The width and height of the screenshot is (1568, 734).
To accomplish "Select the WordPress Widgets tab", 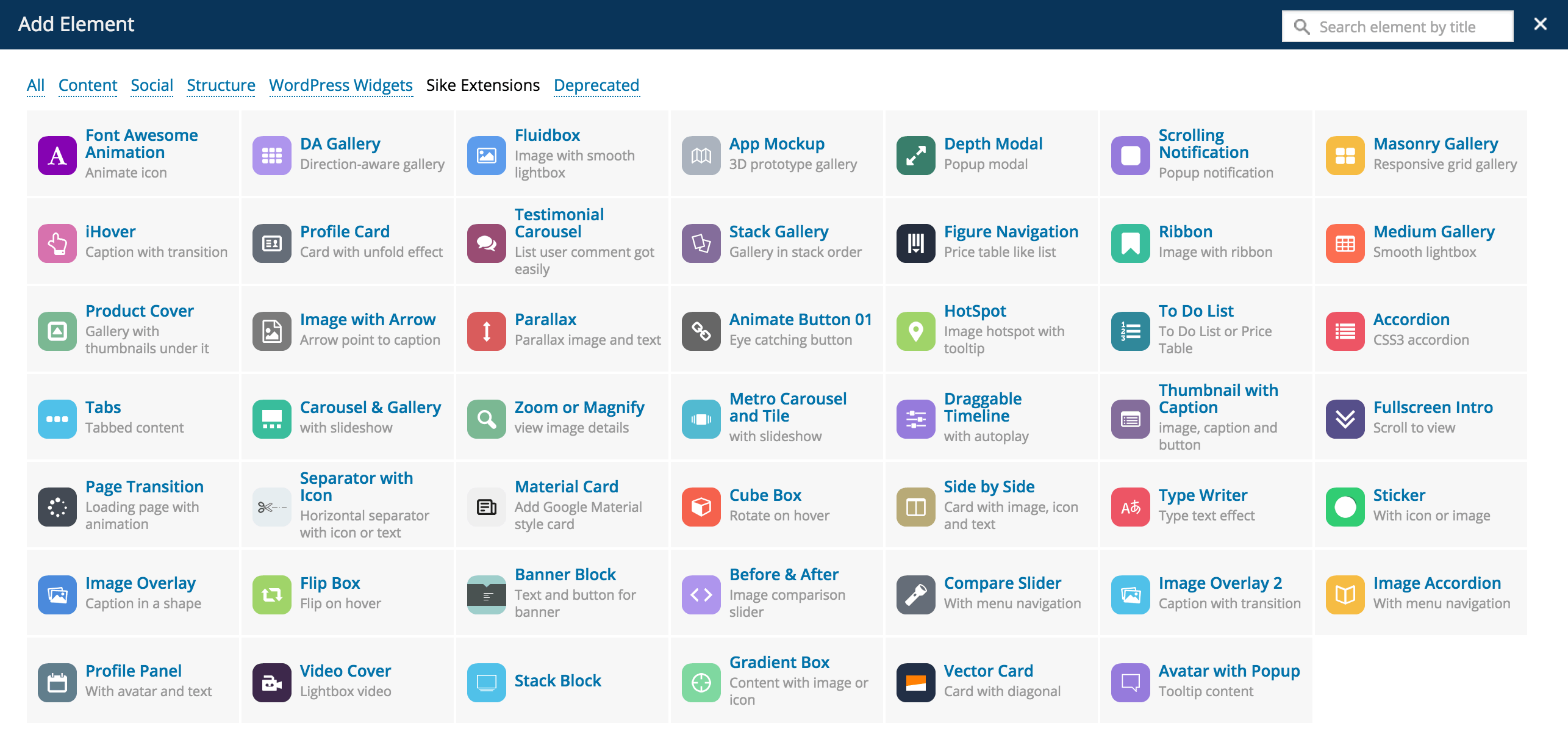I will (x=341, y=84).
